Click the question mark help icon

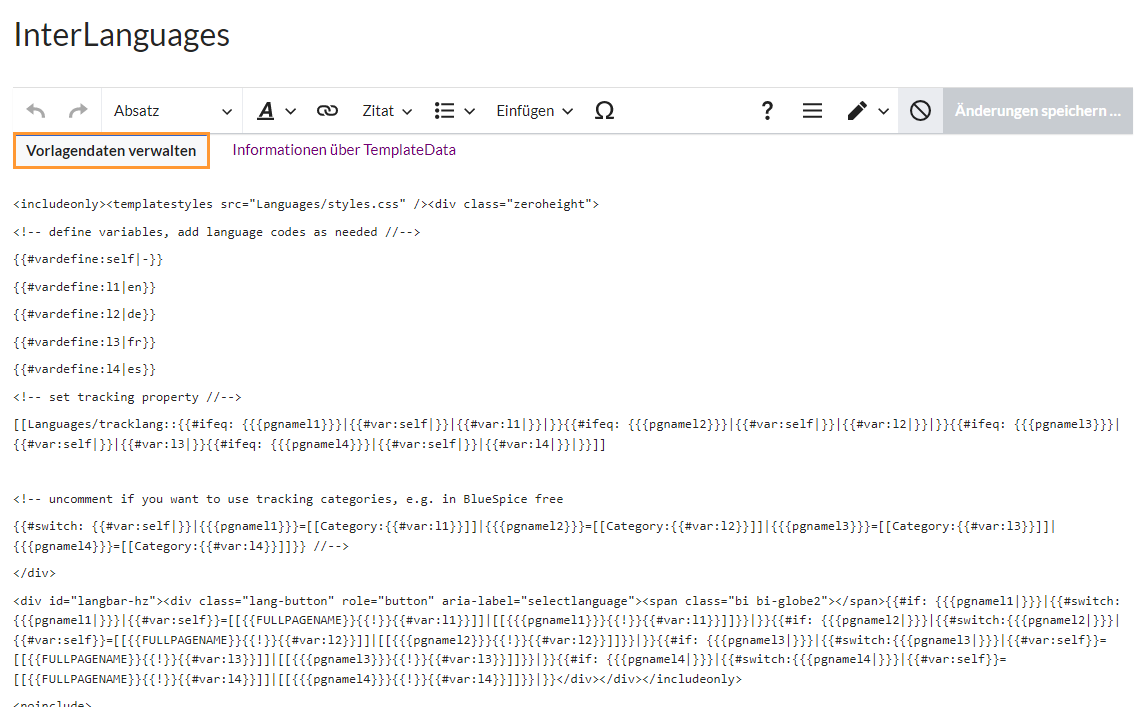coord(767,111)
